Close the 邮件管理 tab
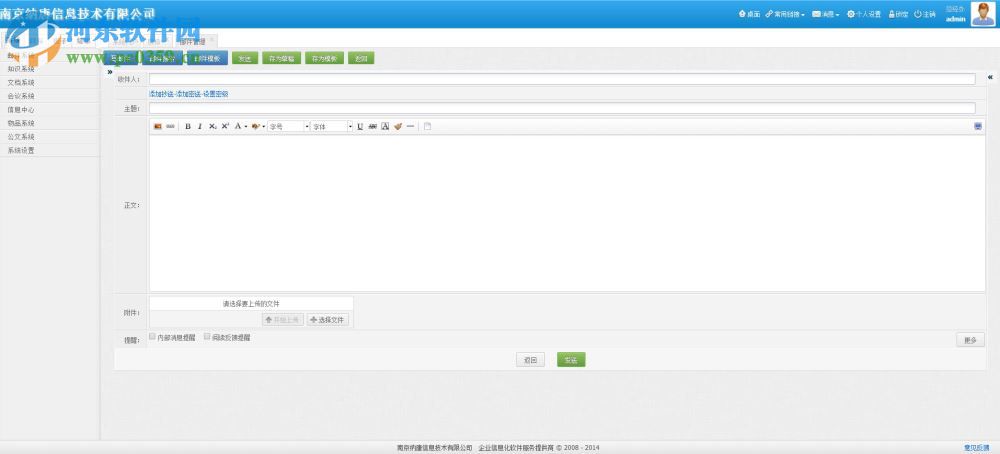Screen dimensions: 1000x454 click(x=212, y=39)
